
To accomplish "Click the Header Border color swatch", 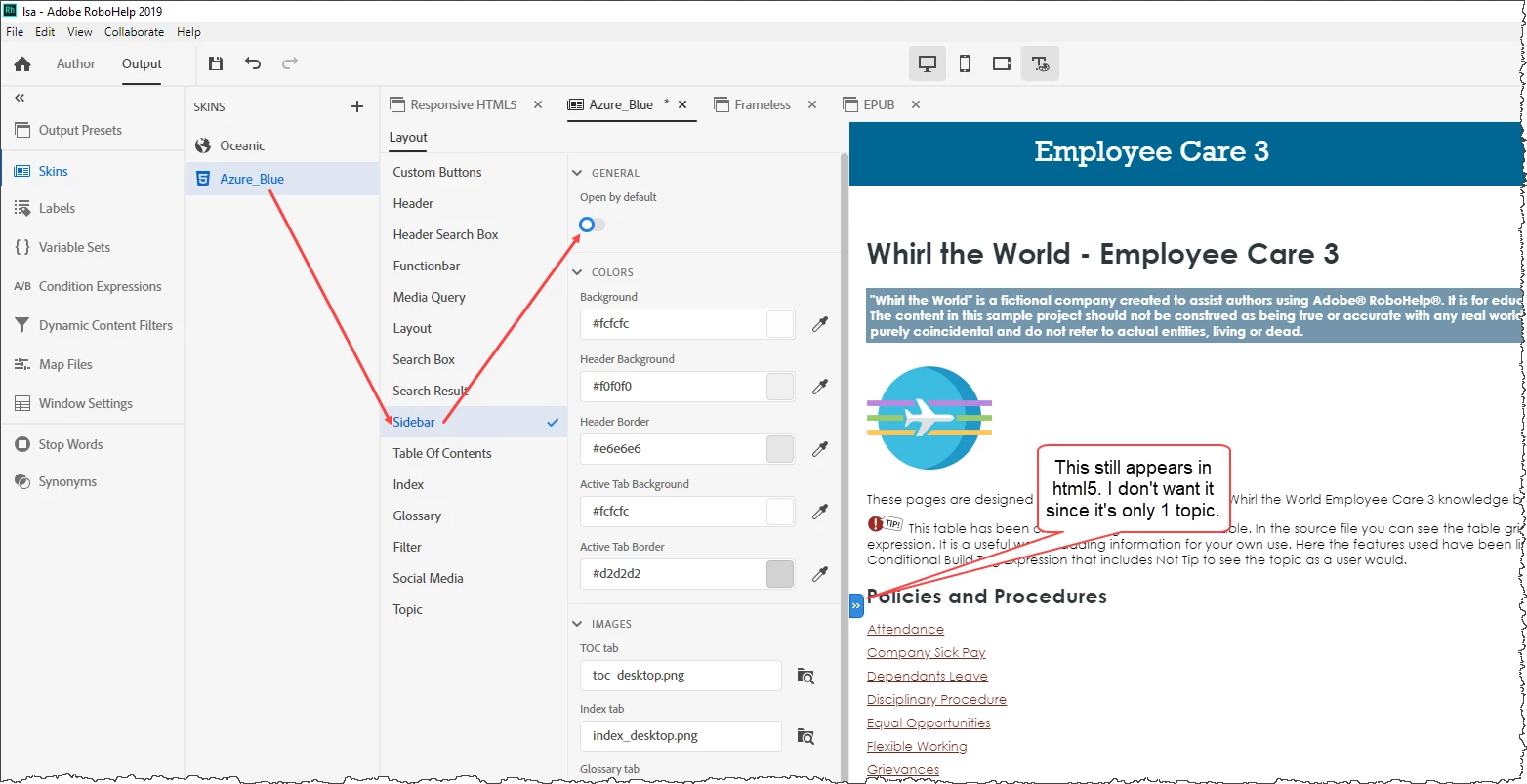I will coord(780,449).
